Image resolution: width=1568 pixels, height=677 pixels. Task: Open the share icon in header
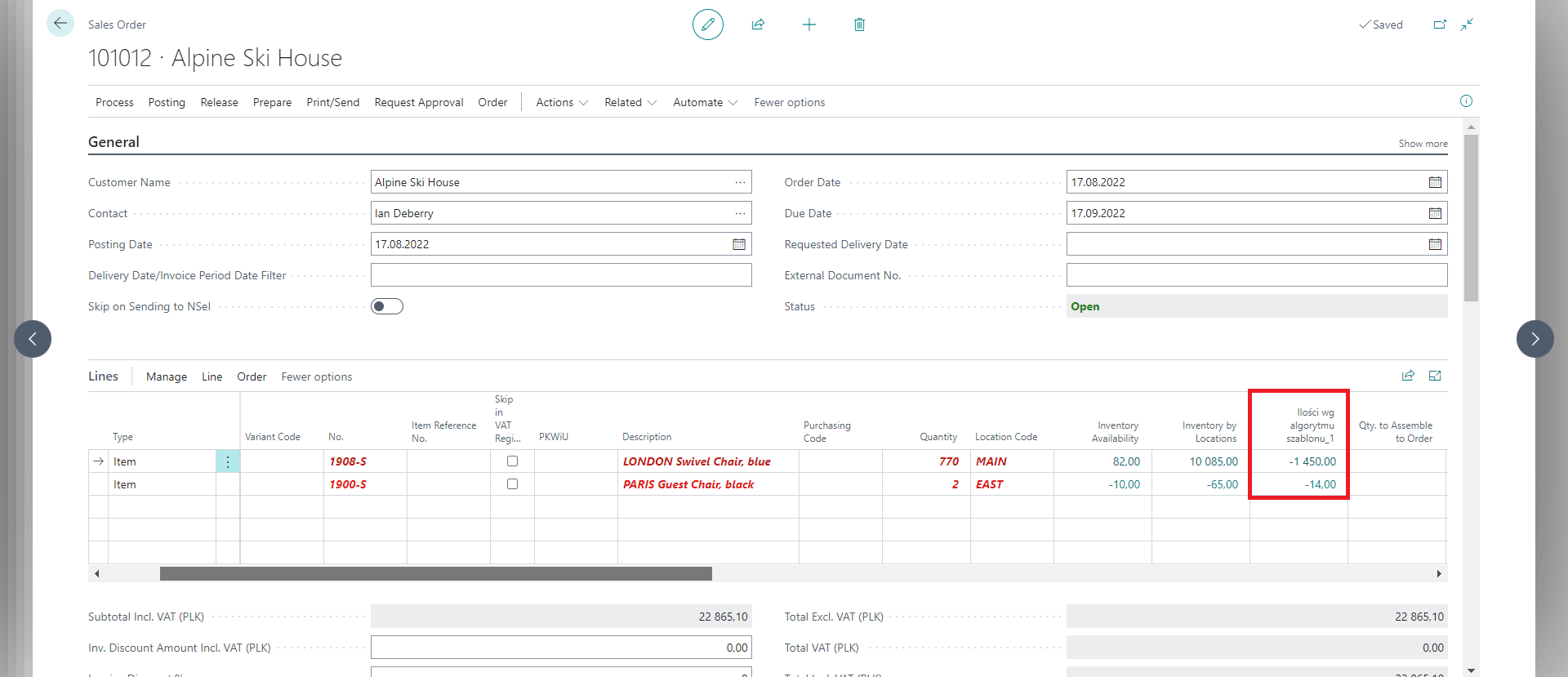(758, 24)
